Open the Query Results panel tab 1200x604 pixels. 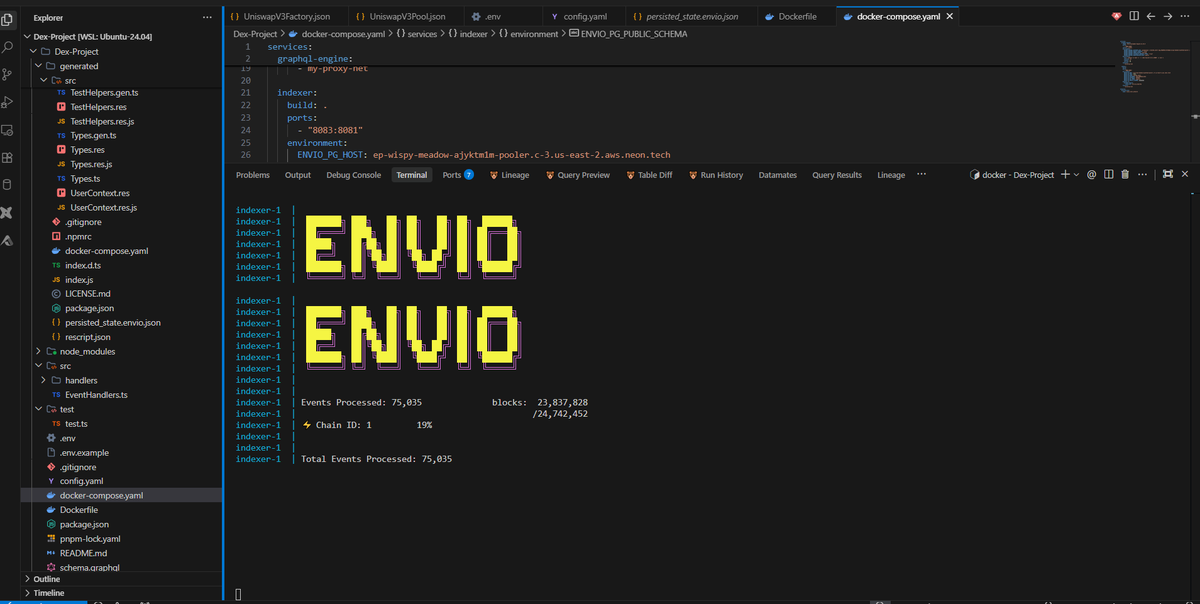(x=837, y=175)
